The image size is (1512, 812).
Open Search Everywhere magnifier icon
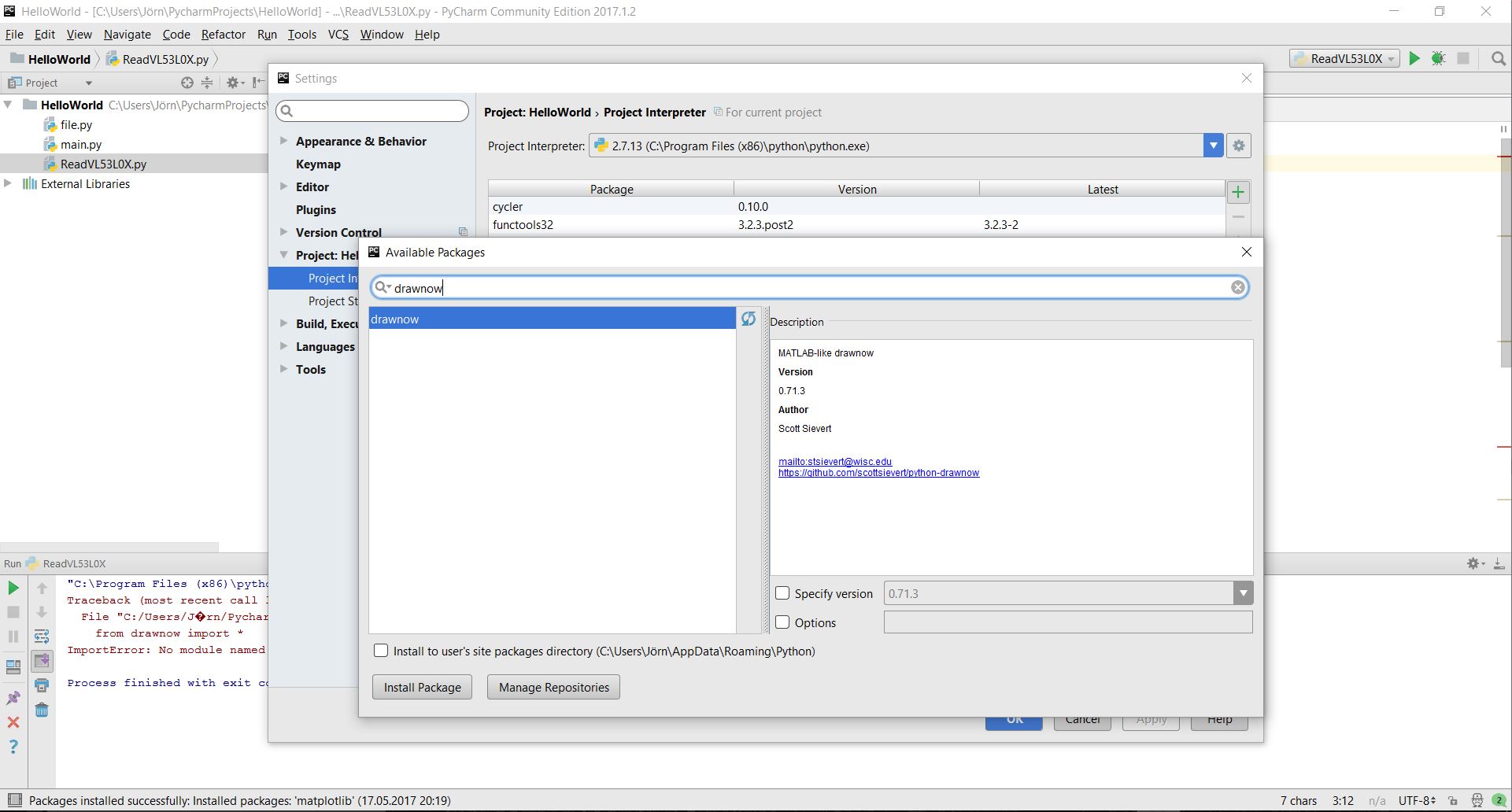coord(1498,58)
